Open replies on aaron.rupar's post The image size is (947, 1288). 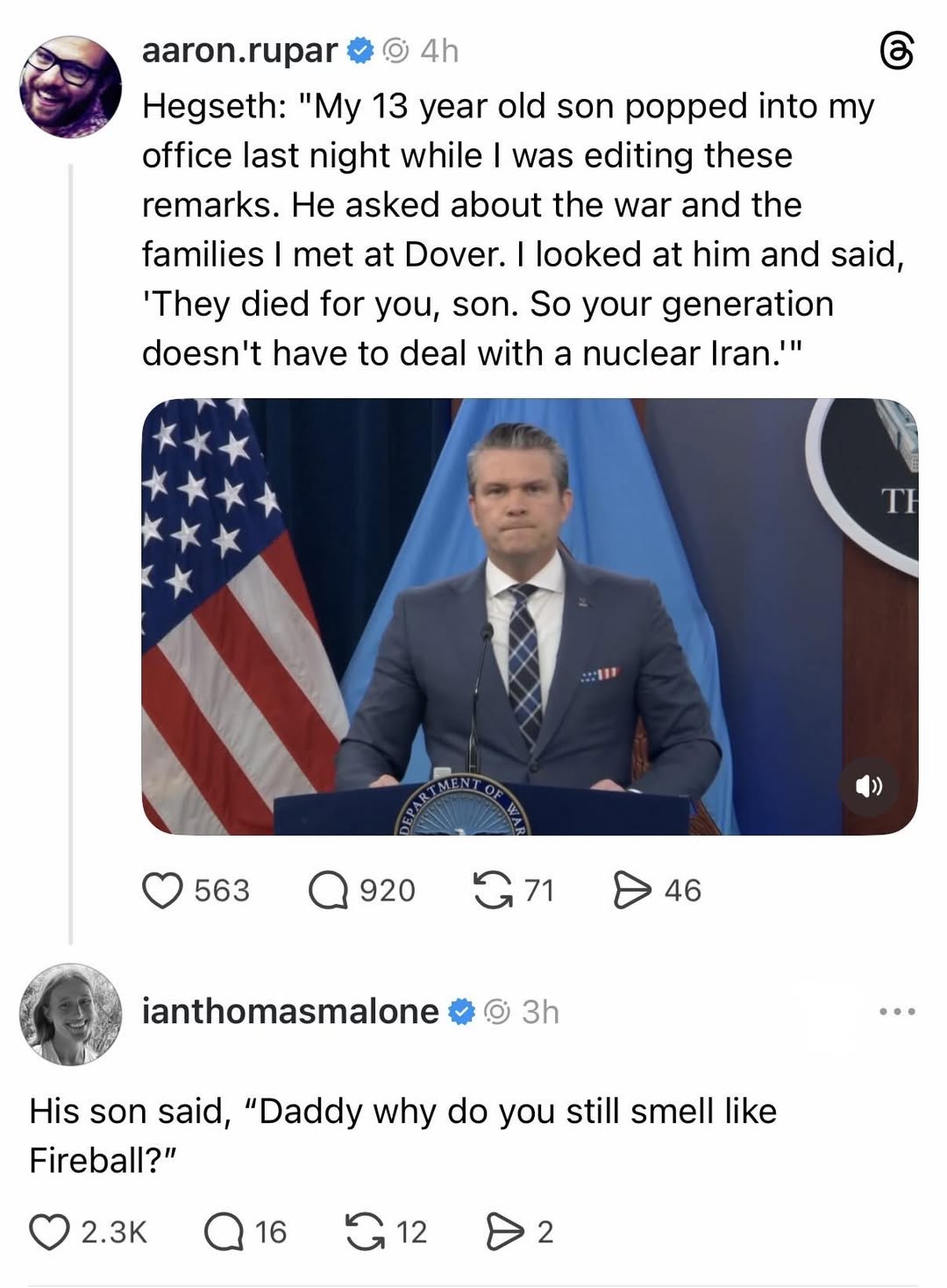[x=329, y=890]
